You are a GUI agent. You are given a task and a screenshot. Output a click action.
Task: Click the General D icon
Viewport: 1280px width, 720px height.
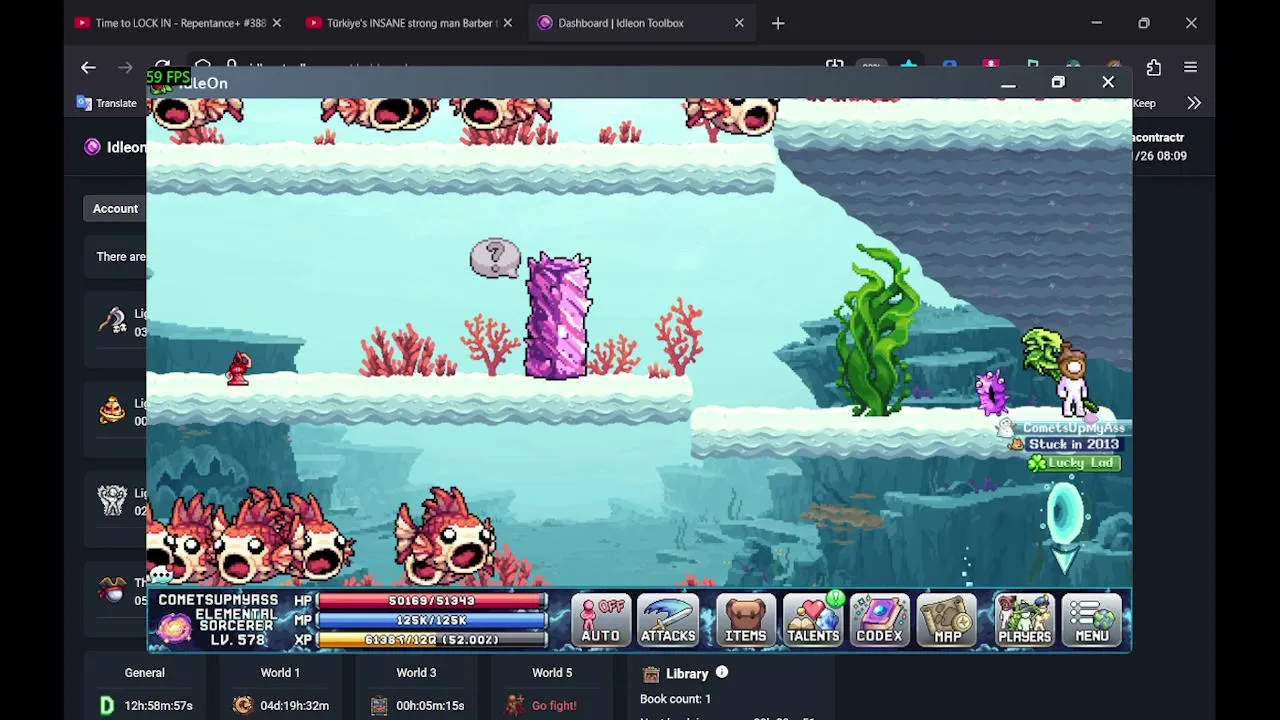point(107,706)
